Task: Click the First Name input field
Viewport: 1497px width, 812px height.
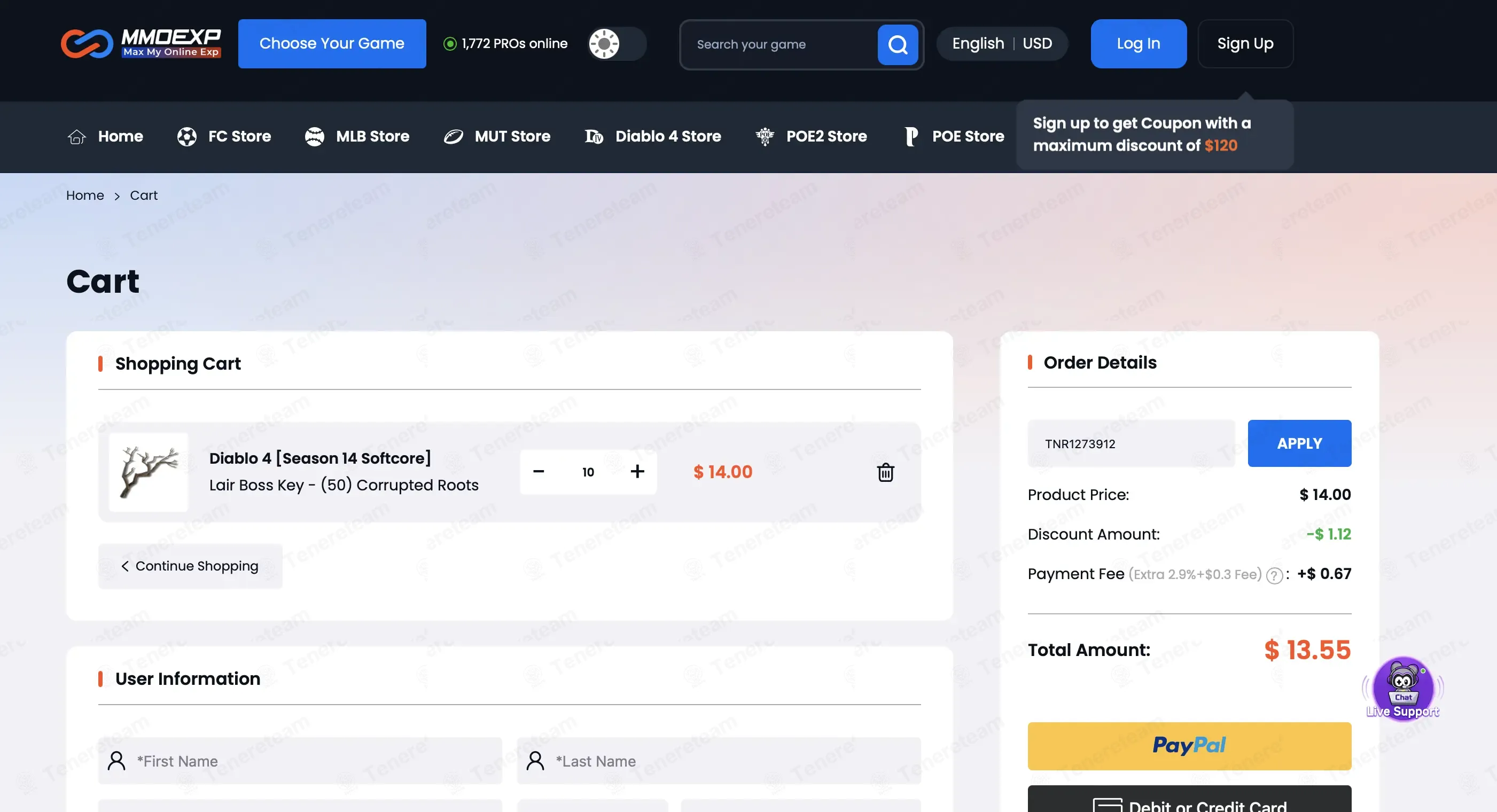Action: coord(300,761)
